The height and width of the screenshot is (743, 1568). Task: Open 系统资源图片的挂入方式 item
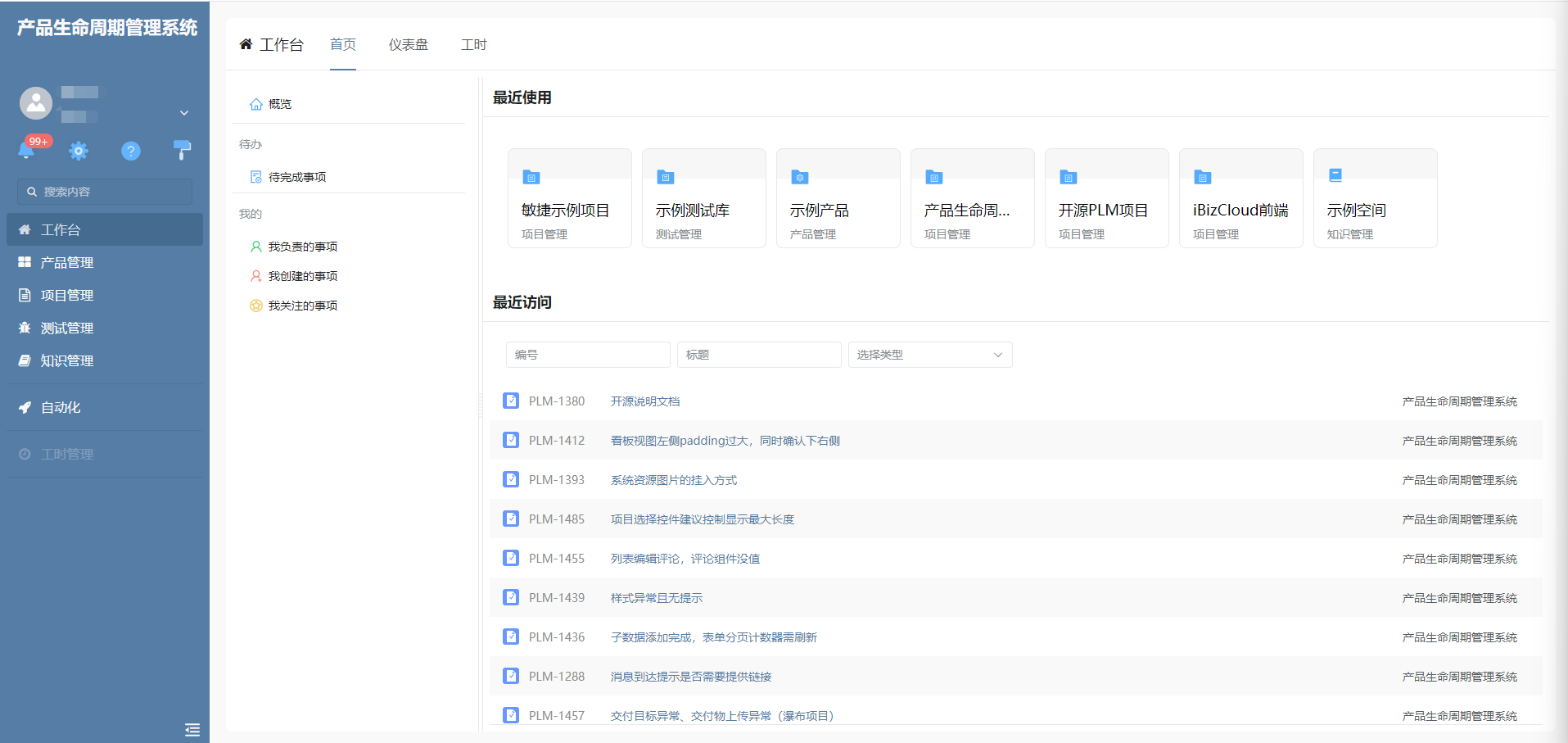click(x=674, y=480)
